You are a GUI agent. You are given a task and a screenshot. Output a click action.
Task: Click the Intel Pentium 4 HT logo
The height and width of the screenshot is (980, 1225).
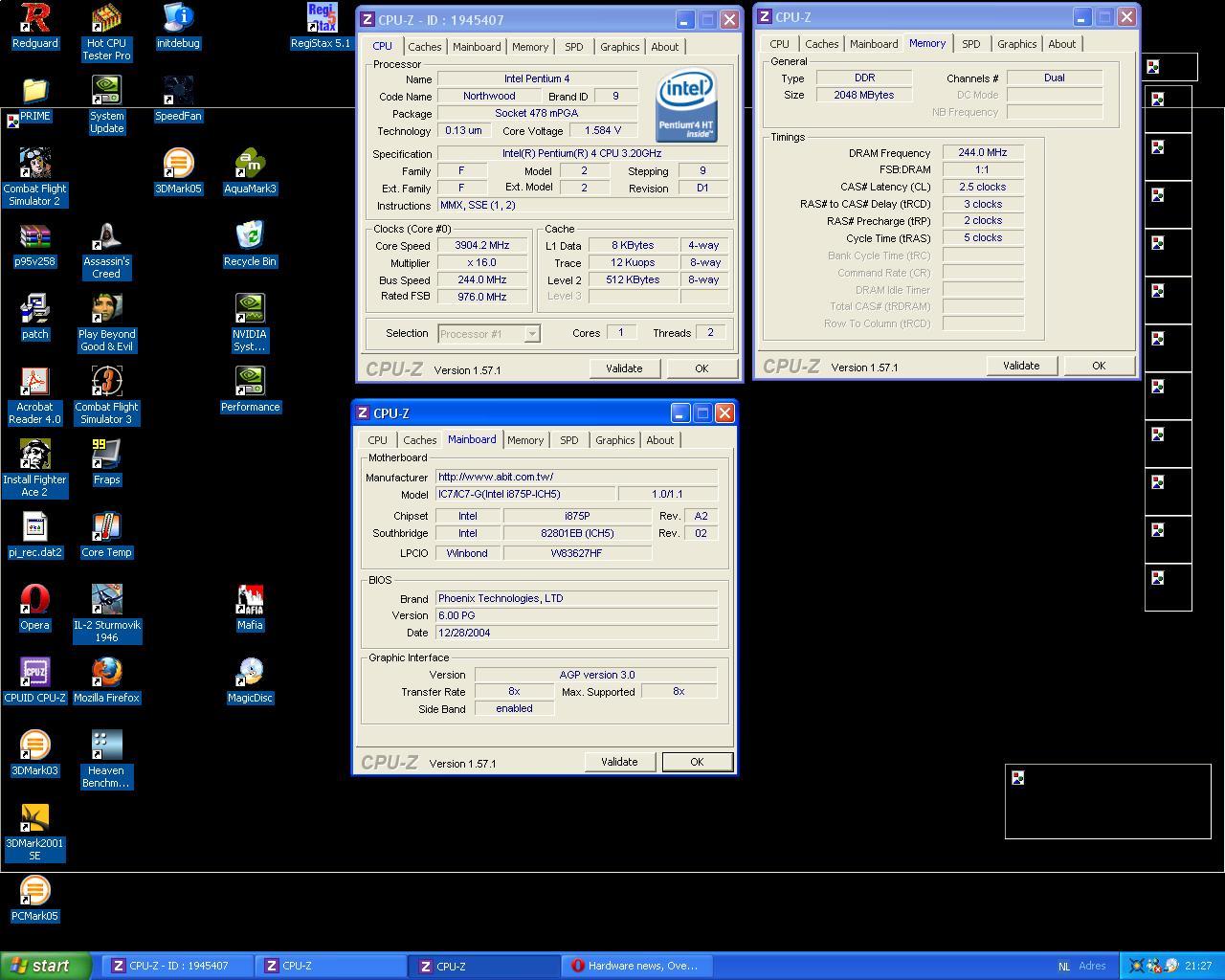click(x=686, y=106)
